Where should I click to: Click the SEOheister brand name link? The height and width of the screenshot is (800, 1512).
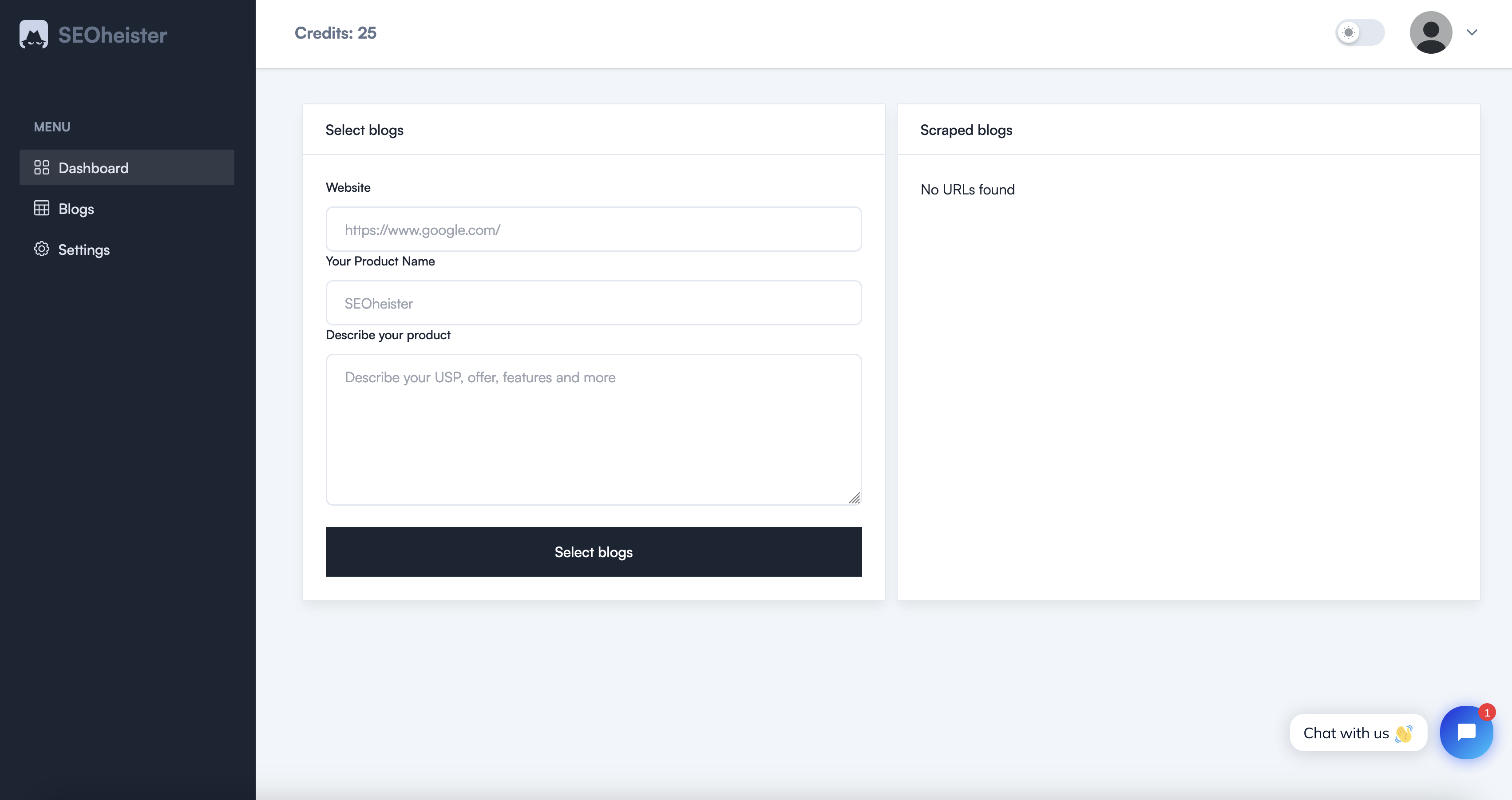click(x=113, y=35)
